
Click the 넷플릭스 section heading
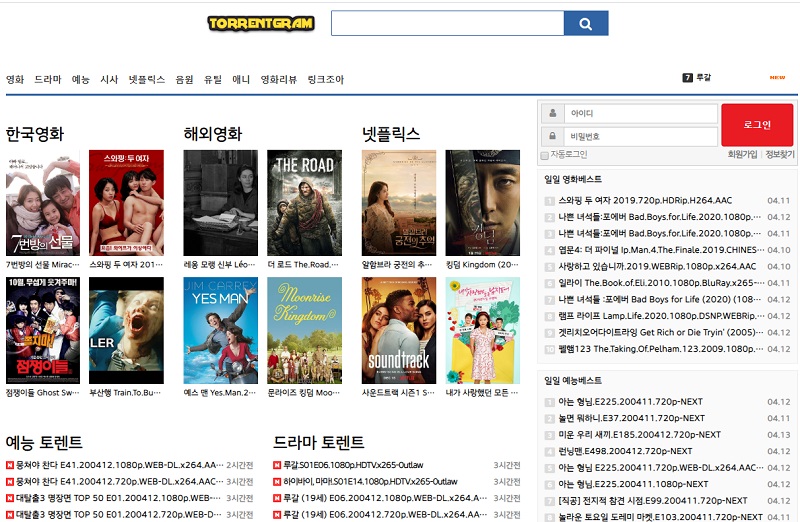(x=391, y=134)
